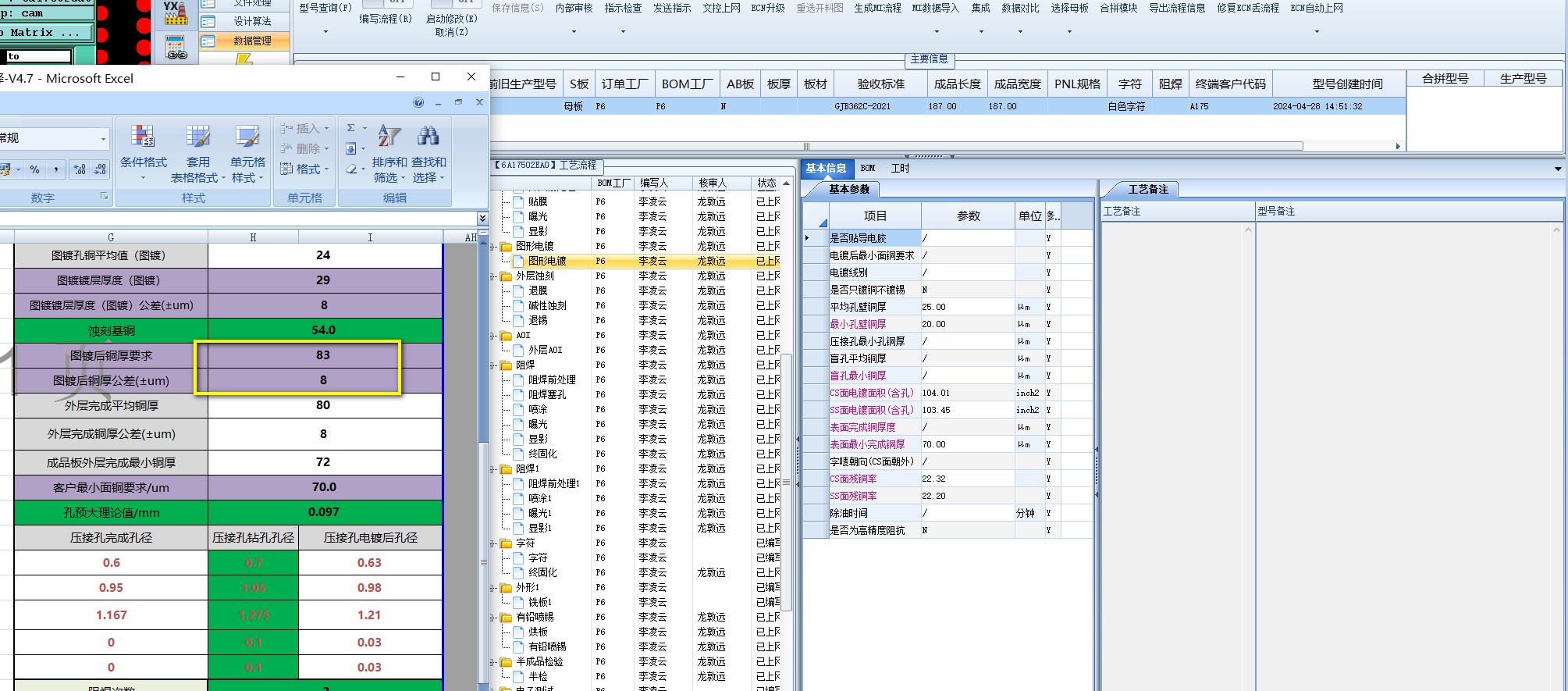
Task: Switch to the 基本信息 tab
Action: (x=826, y=168)
